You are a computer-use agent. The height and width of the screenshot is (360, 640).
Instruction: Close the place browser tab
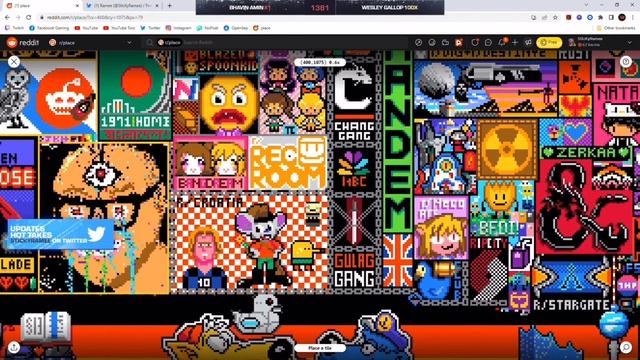coord(77,6)
